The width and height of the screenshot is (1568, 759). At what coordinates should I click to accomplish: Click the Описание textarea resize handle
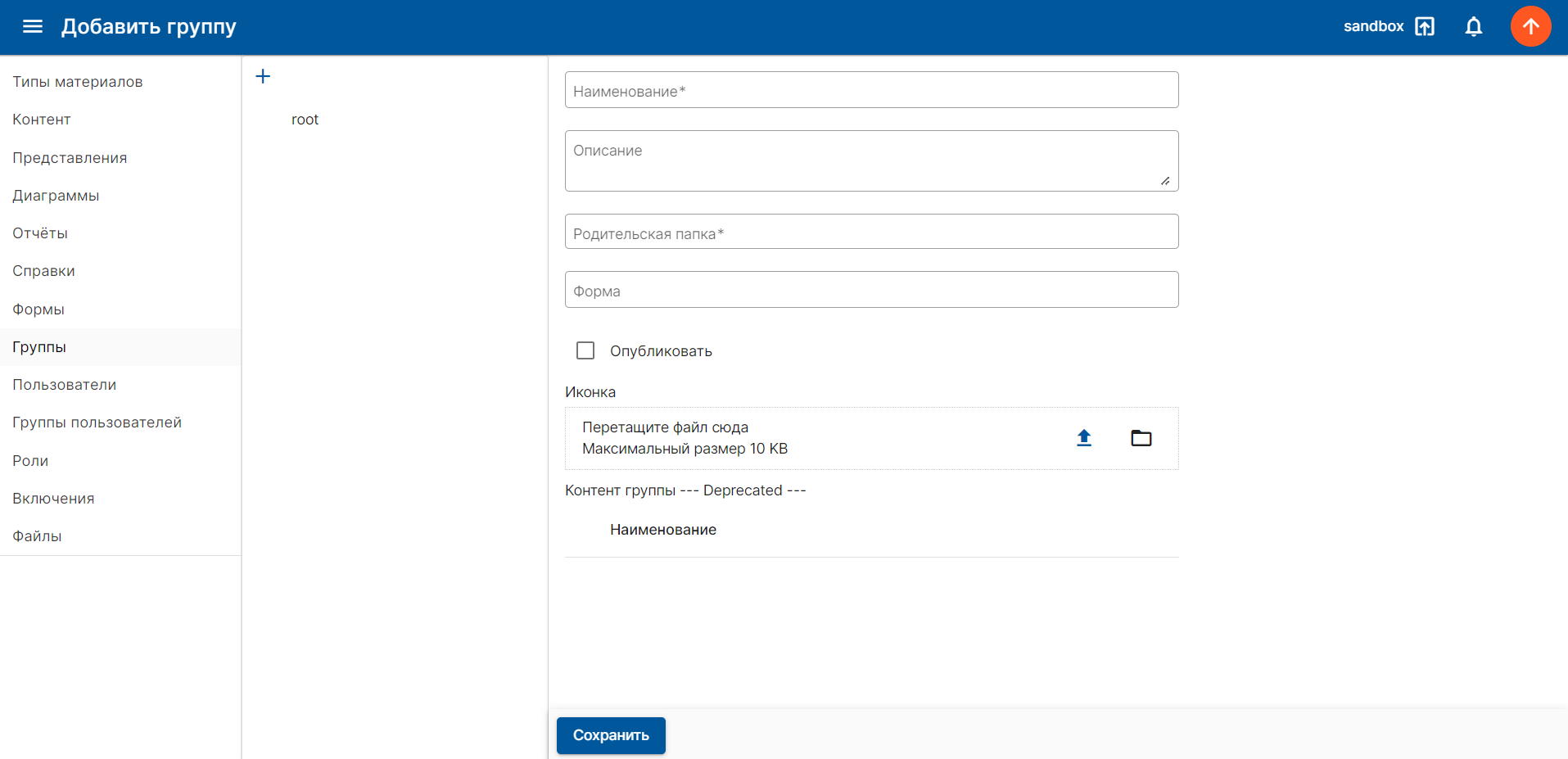(1165, 181)
